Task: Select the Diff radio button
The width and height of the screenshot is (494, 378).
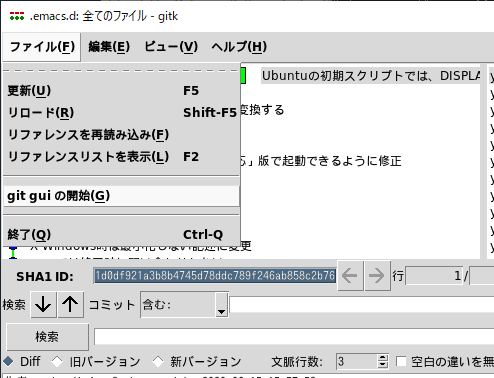Action: [x=22, y=361]
